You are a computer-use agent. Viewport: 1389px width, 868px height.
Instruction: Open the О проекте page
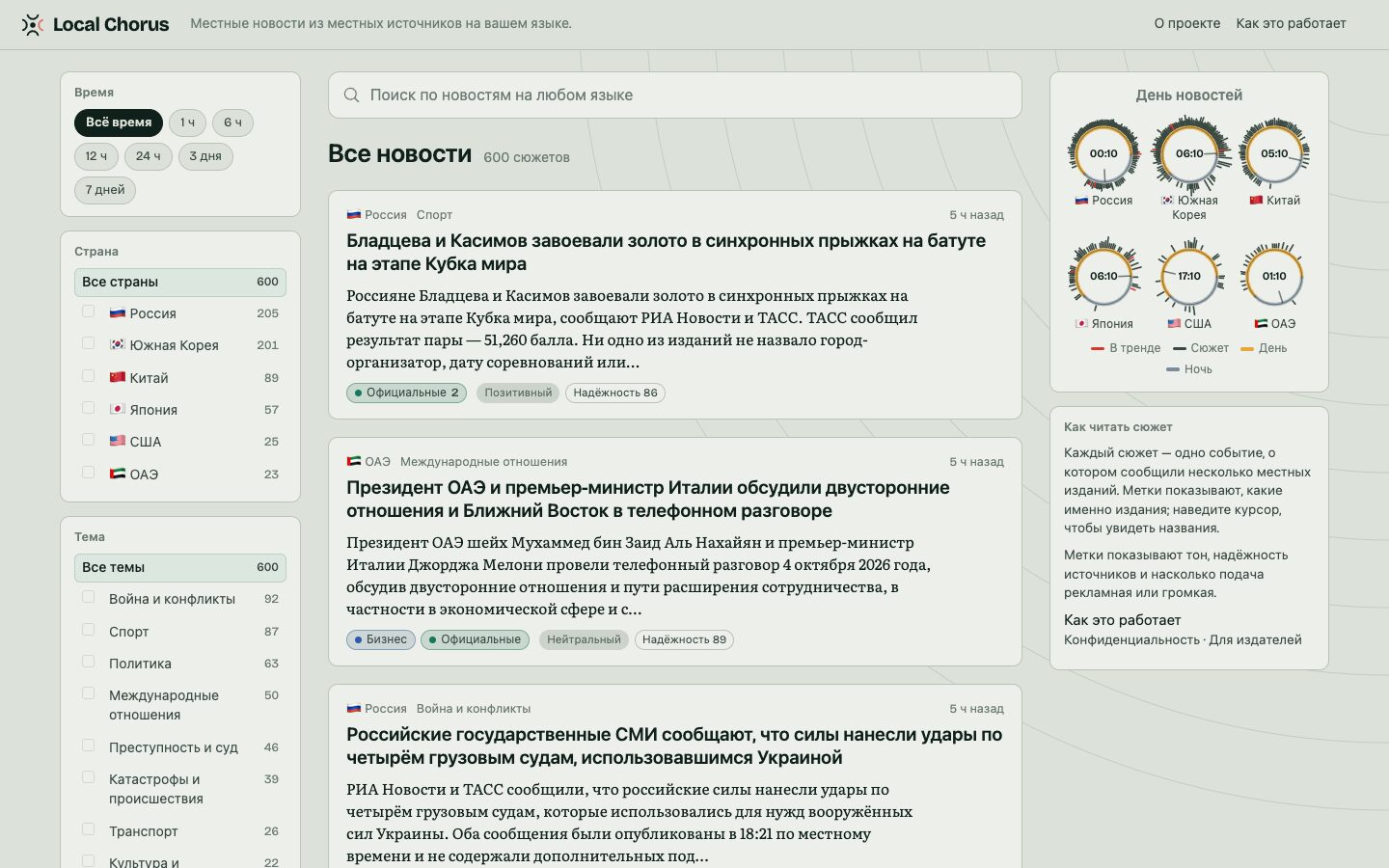1187,23
